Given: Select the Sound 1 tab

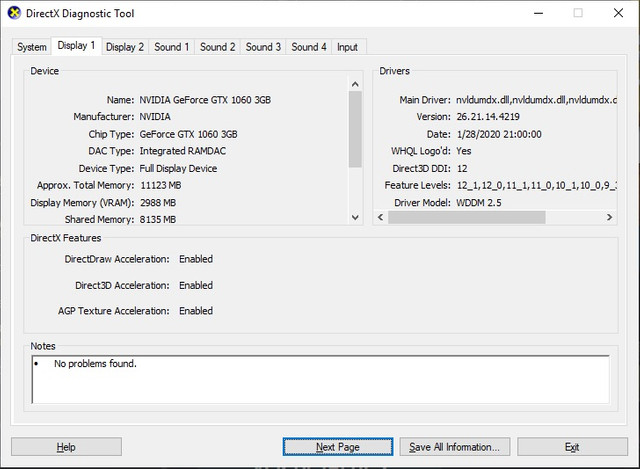Looking at the screenshot, I should [172, 47].
